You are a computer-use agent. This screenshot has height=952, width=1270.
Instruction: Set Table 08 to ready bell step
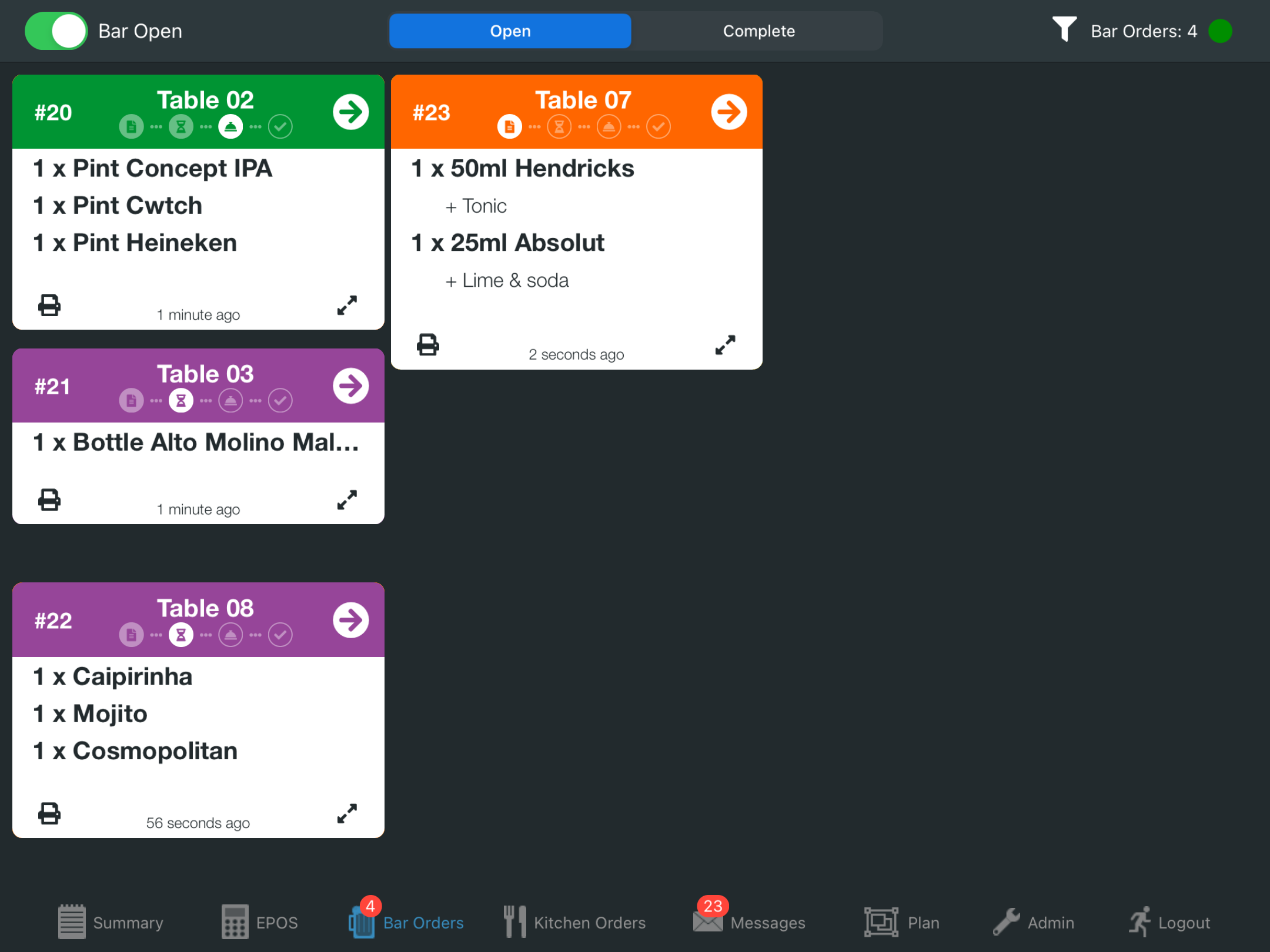tap(230, 635)
